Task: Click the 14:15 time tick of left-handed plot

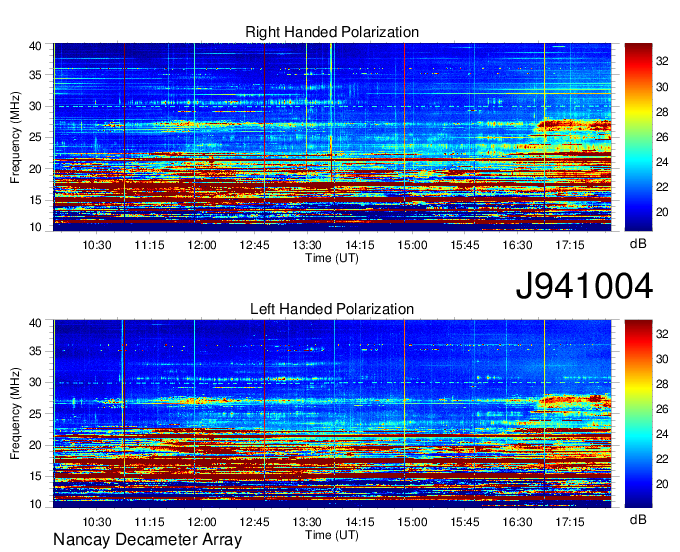Action: [x=360, y=522]
